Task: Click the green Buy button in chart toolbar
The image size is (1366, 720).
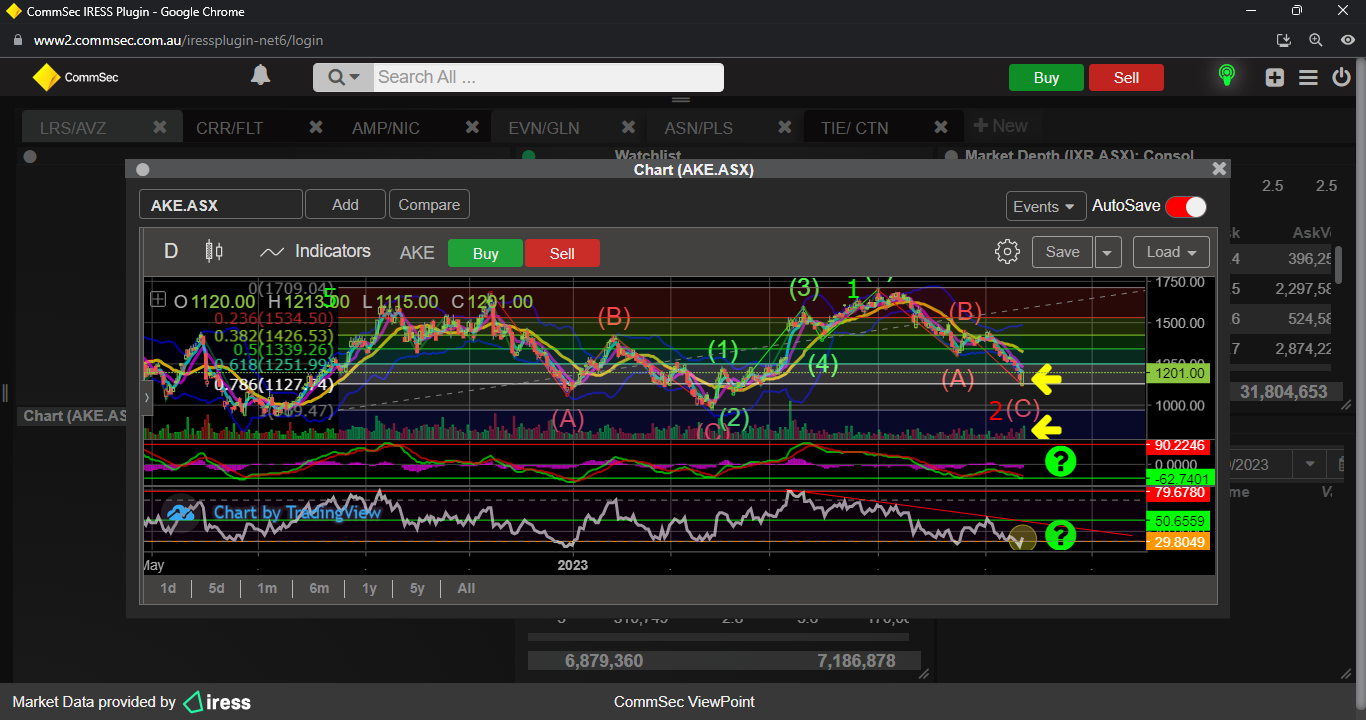Action: point(485,253)
